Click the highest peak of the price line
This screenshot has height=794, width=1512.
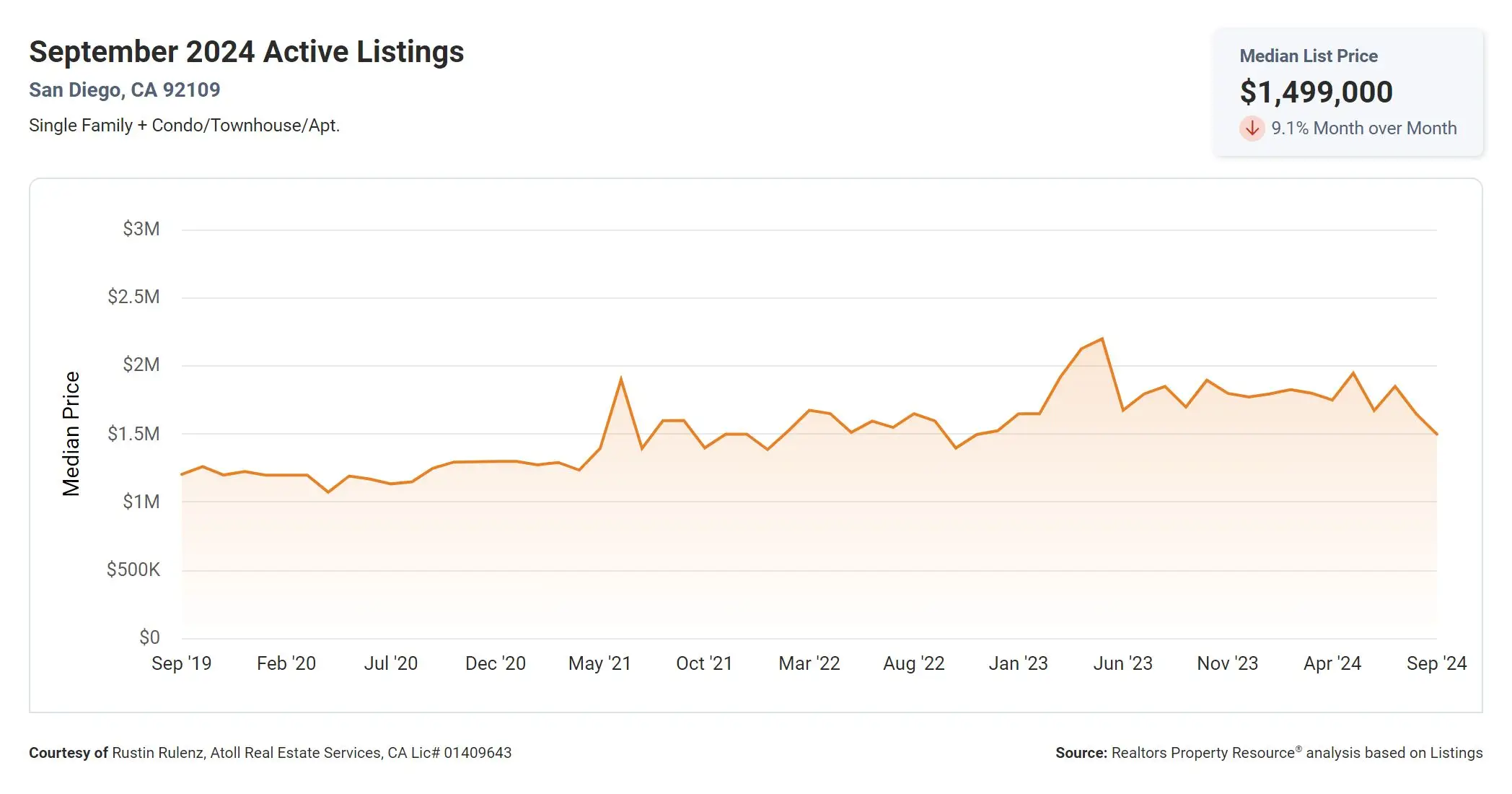coord(1102,339)
